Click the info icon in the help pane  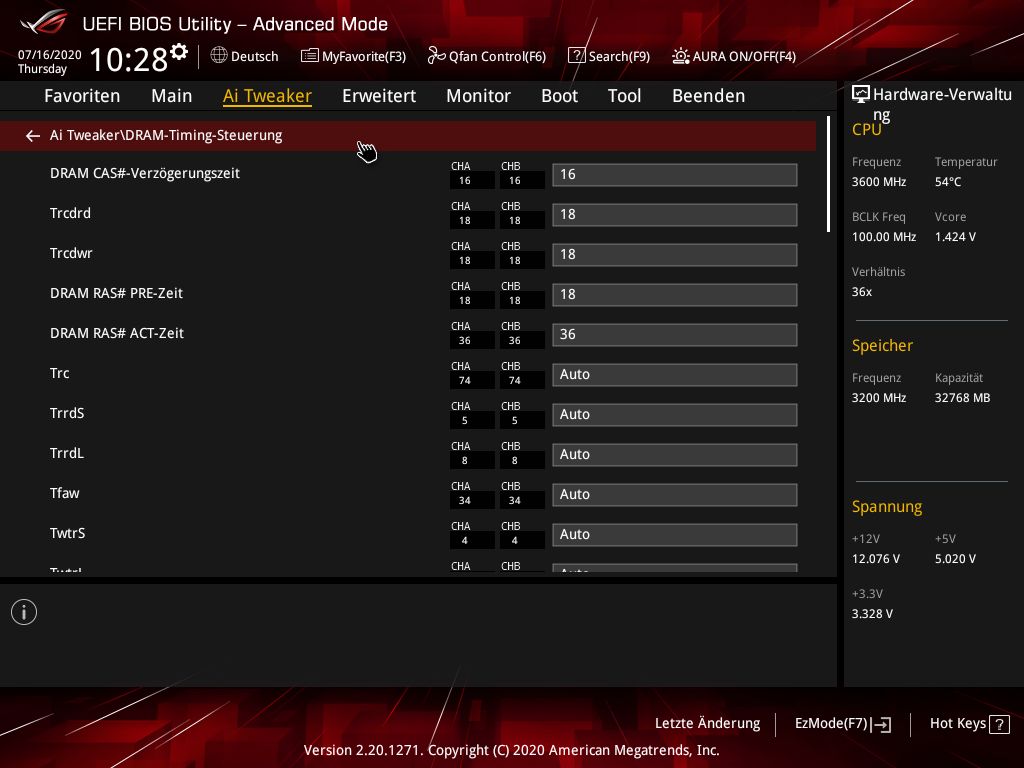(24, 613)
